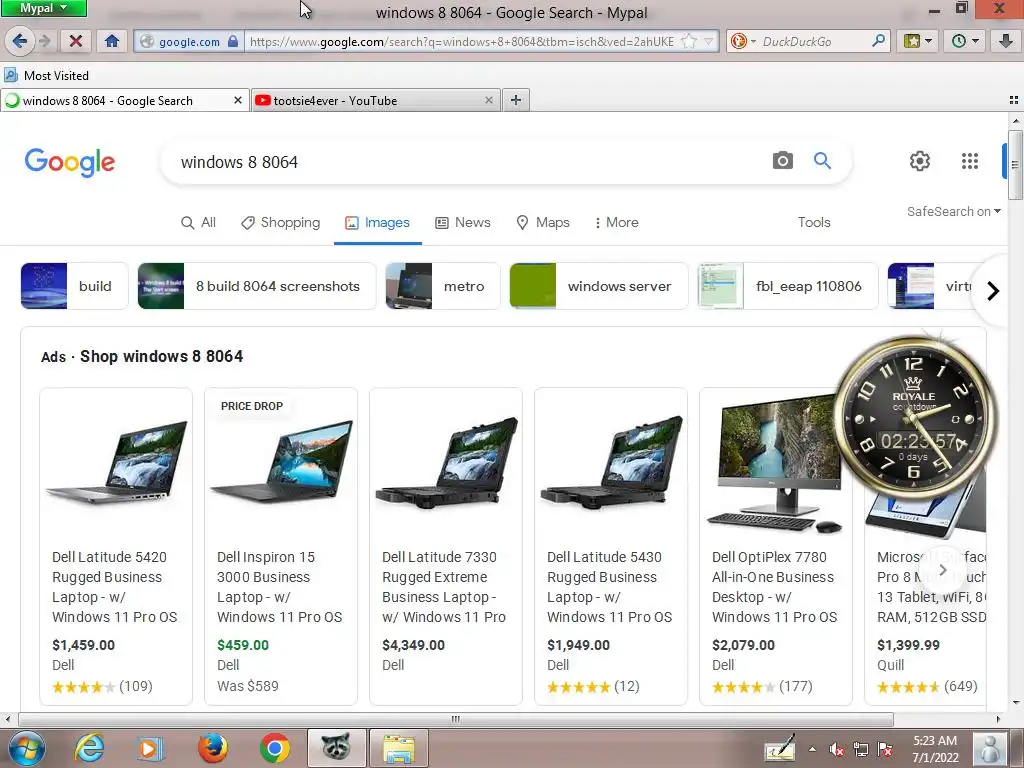
Task: Select the 8 build 8064 screenshots chip
Action: (x=257, y=286)
